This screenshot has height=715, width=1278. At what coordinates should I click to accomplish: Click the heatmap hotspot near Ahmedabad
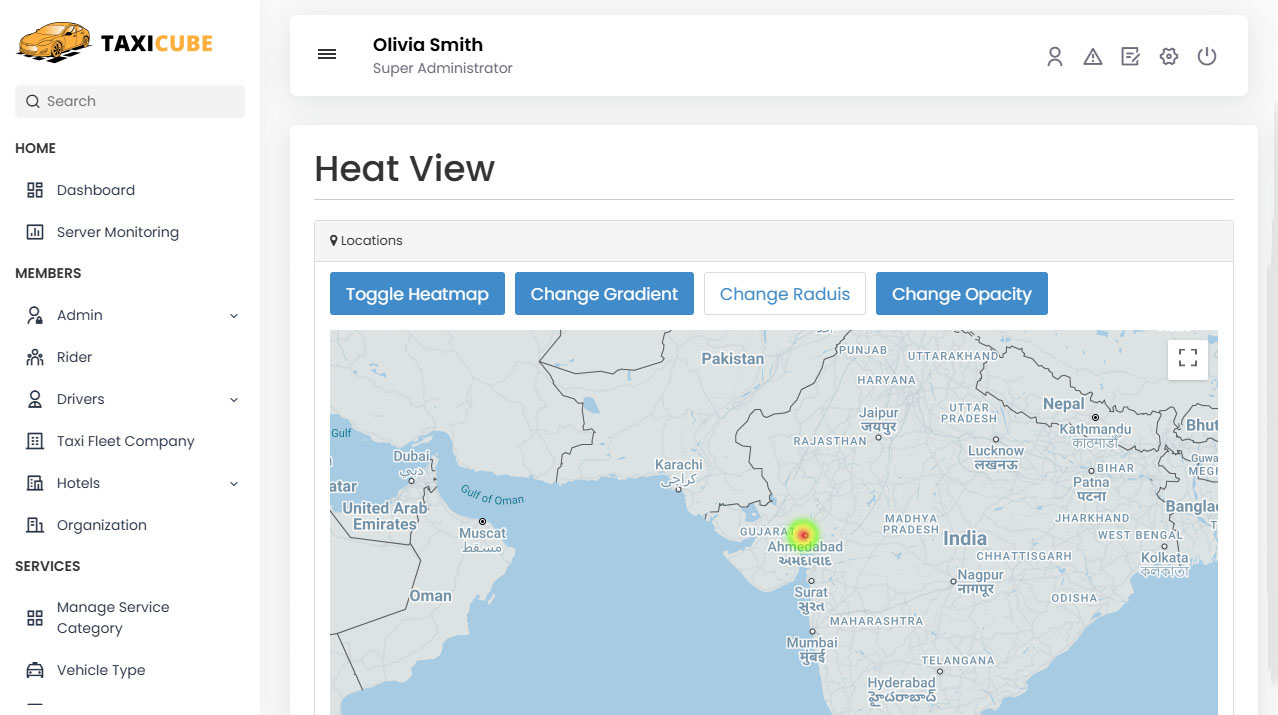[x=803, y=535]
